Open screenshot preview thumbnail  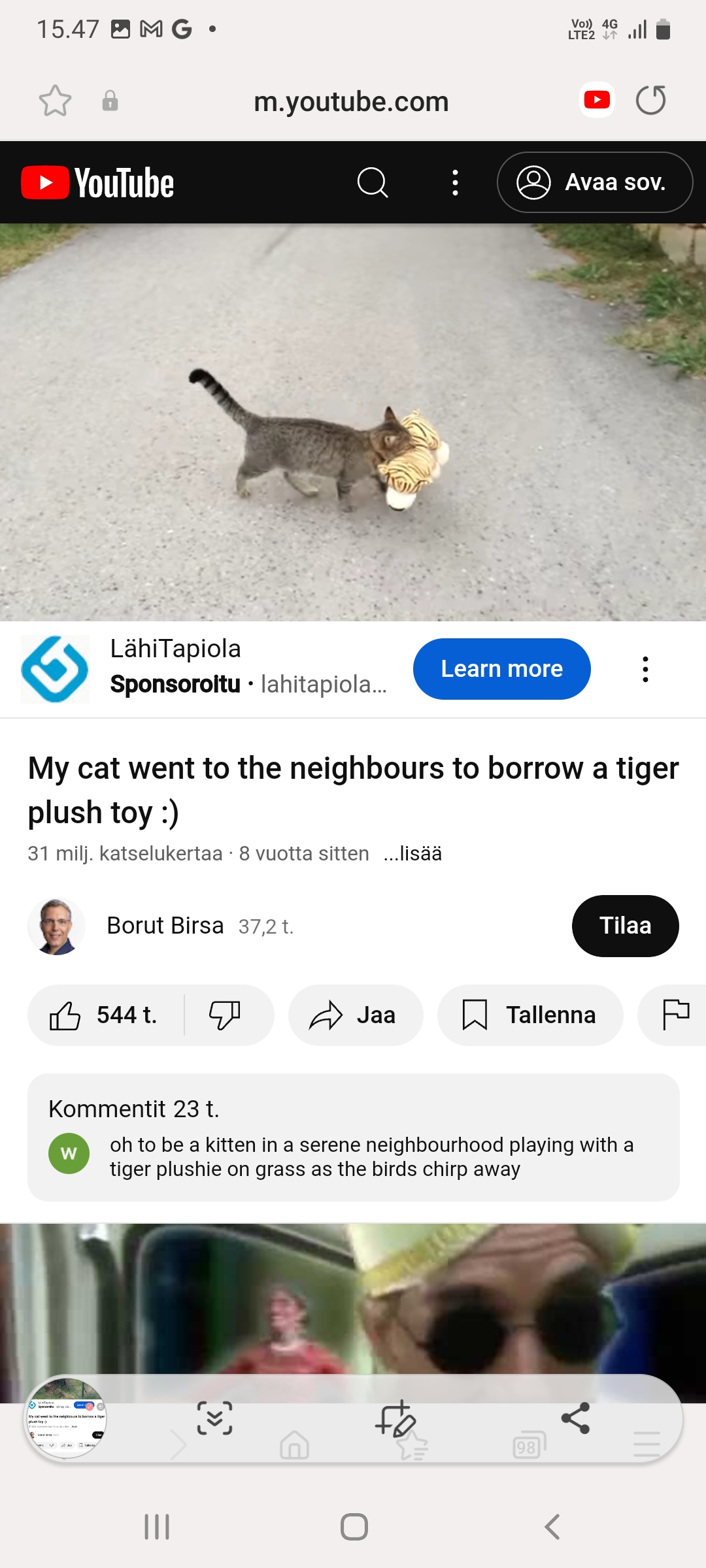click(x=66, y=1418)
